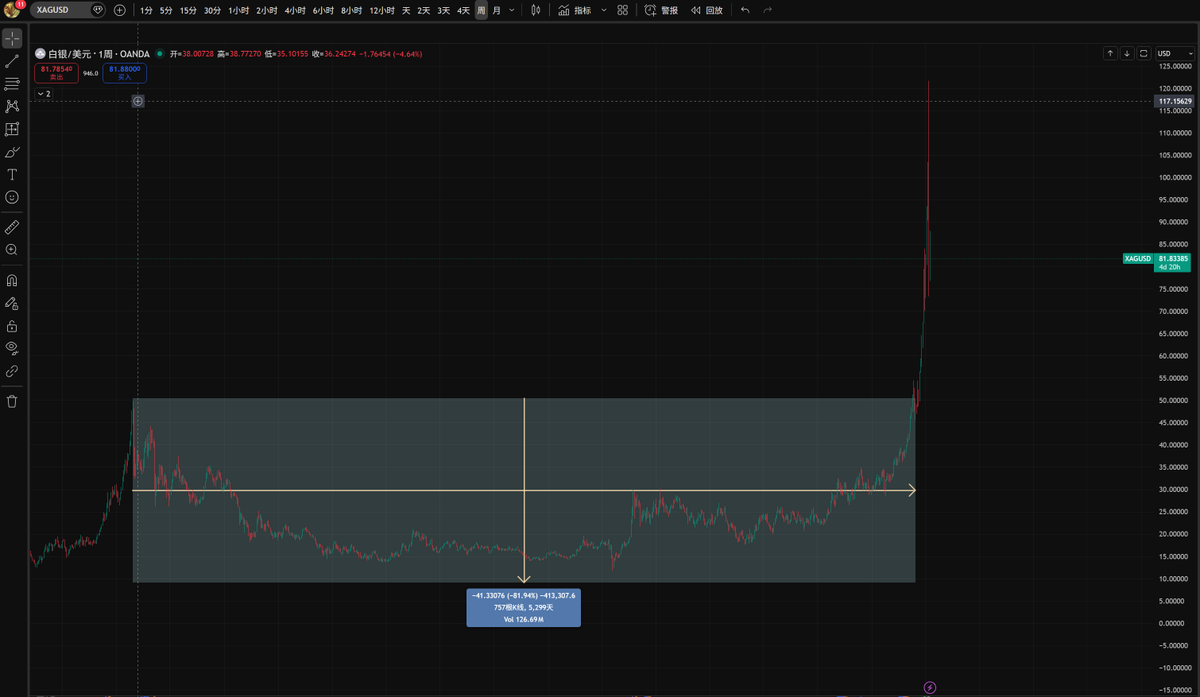Image resolution: width=1200 pixels, height=697 pixels.
Task: Click the plus button on crosshair line
Action: (x=138, y=101)
